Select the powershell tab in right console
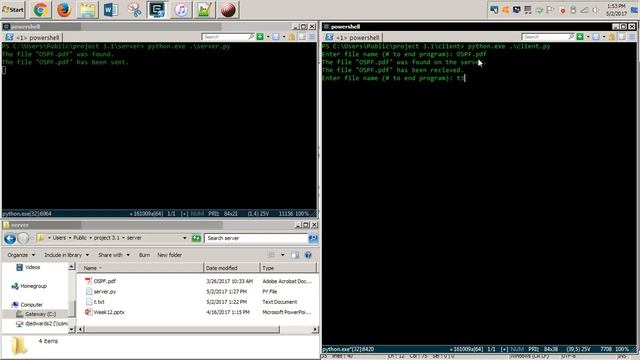 point(353,37)
